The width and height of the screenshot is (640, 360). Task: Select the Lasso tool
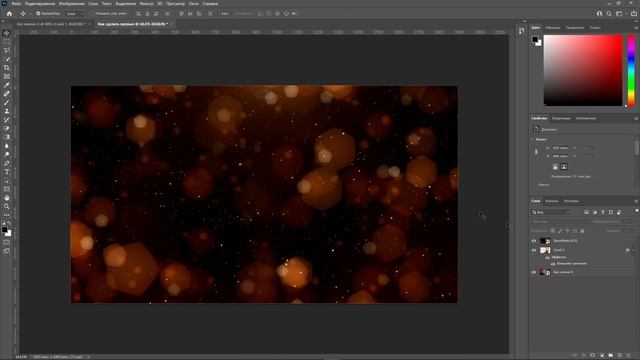(7, 50)
